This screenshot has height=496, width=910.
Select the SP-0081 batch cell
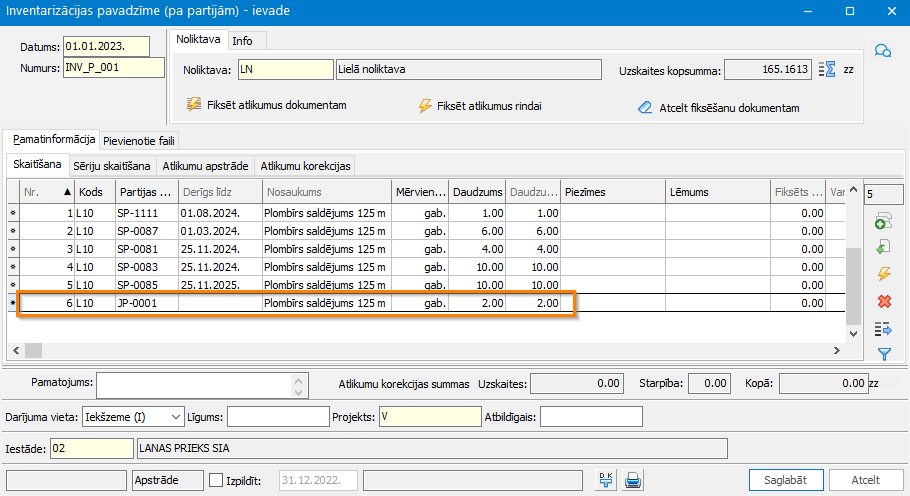147,249
